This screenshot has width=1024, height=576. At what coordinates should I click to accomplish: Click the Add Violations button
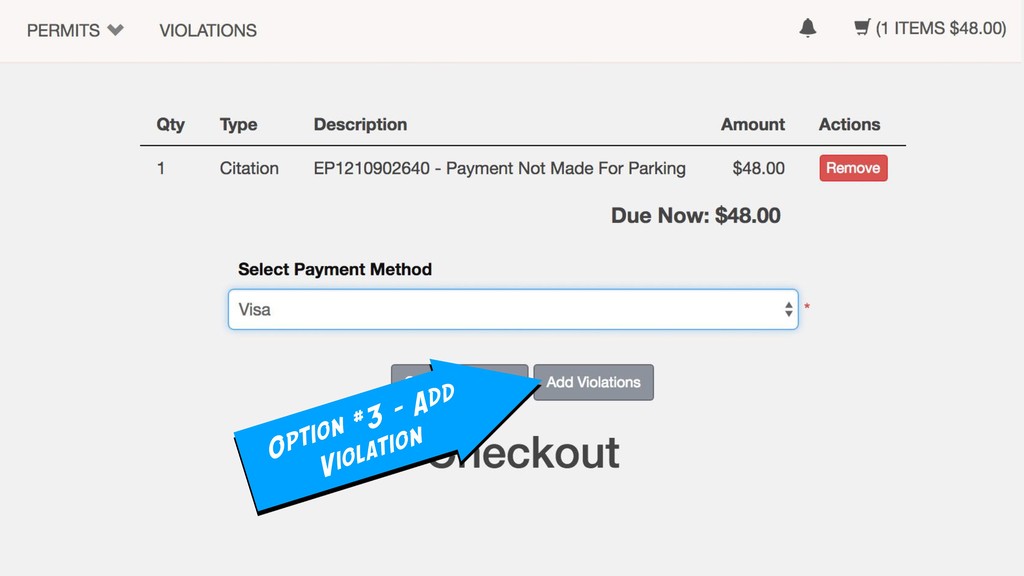pos(593,382)
